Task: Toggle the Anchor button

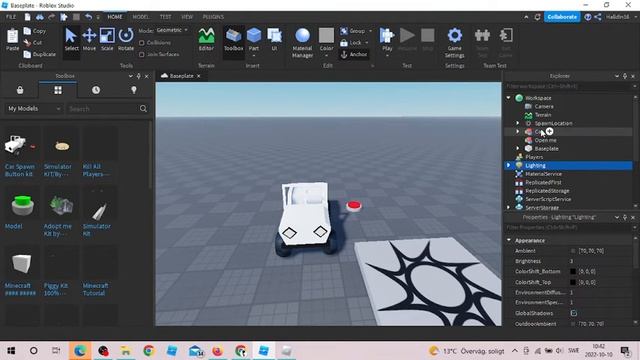Action: 354,54
